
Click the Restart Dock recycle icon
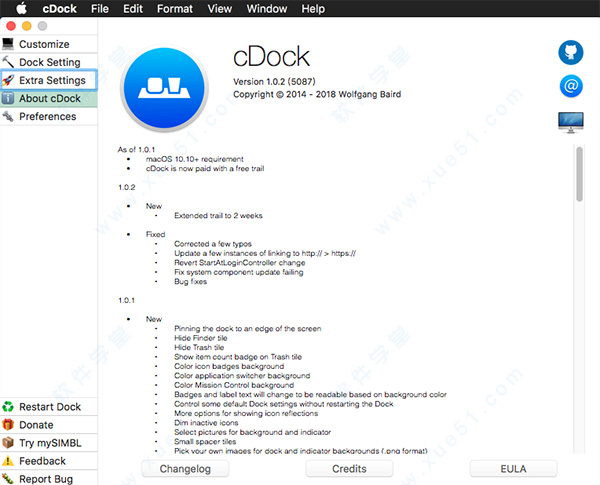coord(8,407)
